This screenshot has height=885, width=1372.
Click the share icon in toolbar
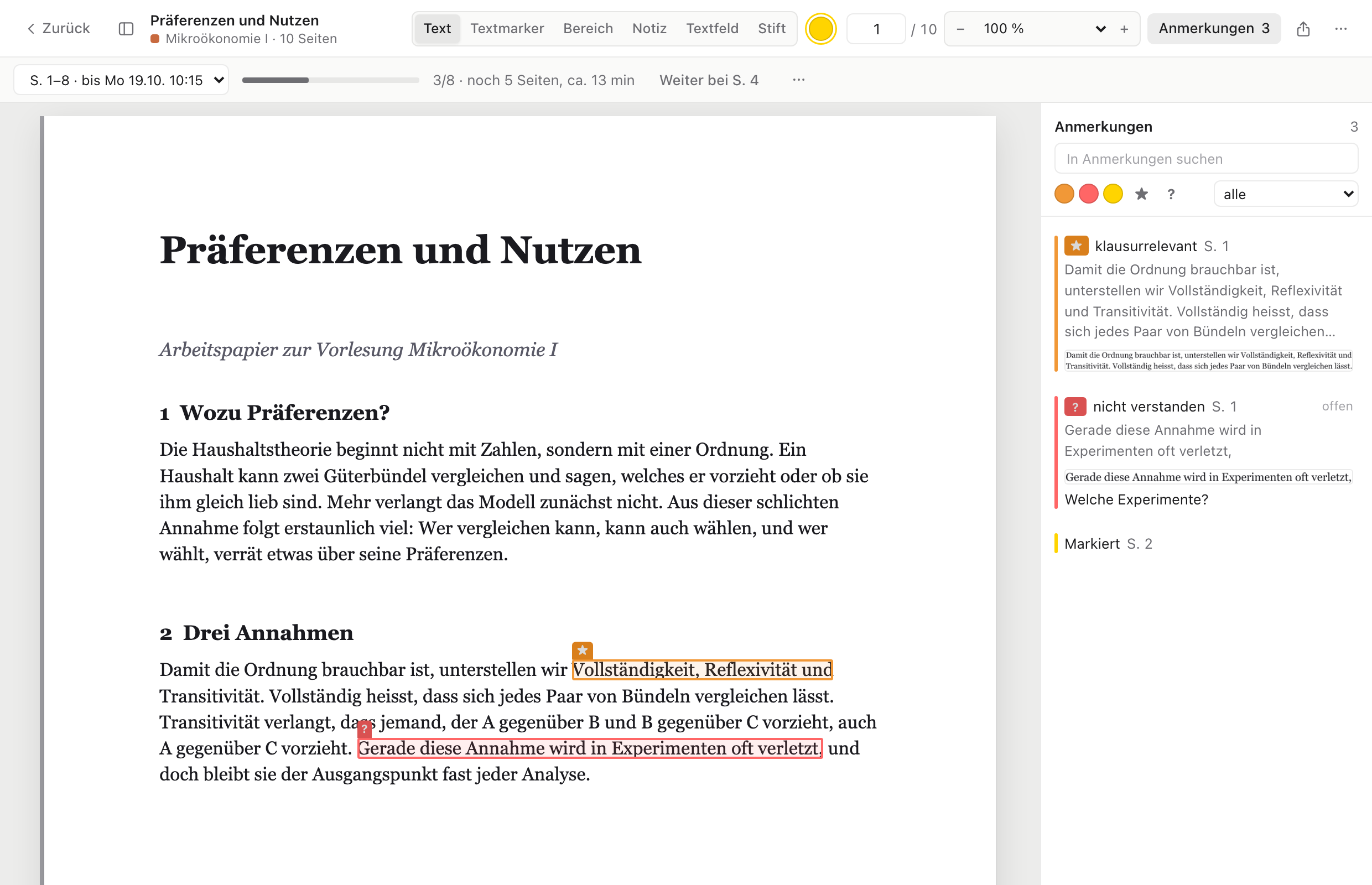point(1302,29)
